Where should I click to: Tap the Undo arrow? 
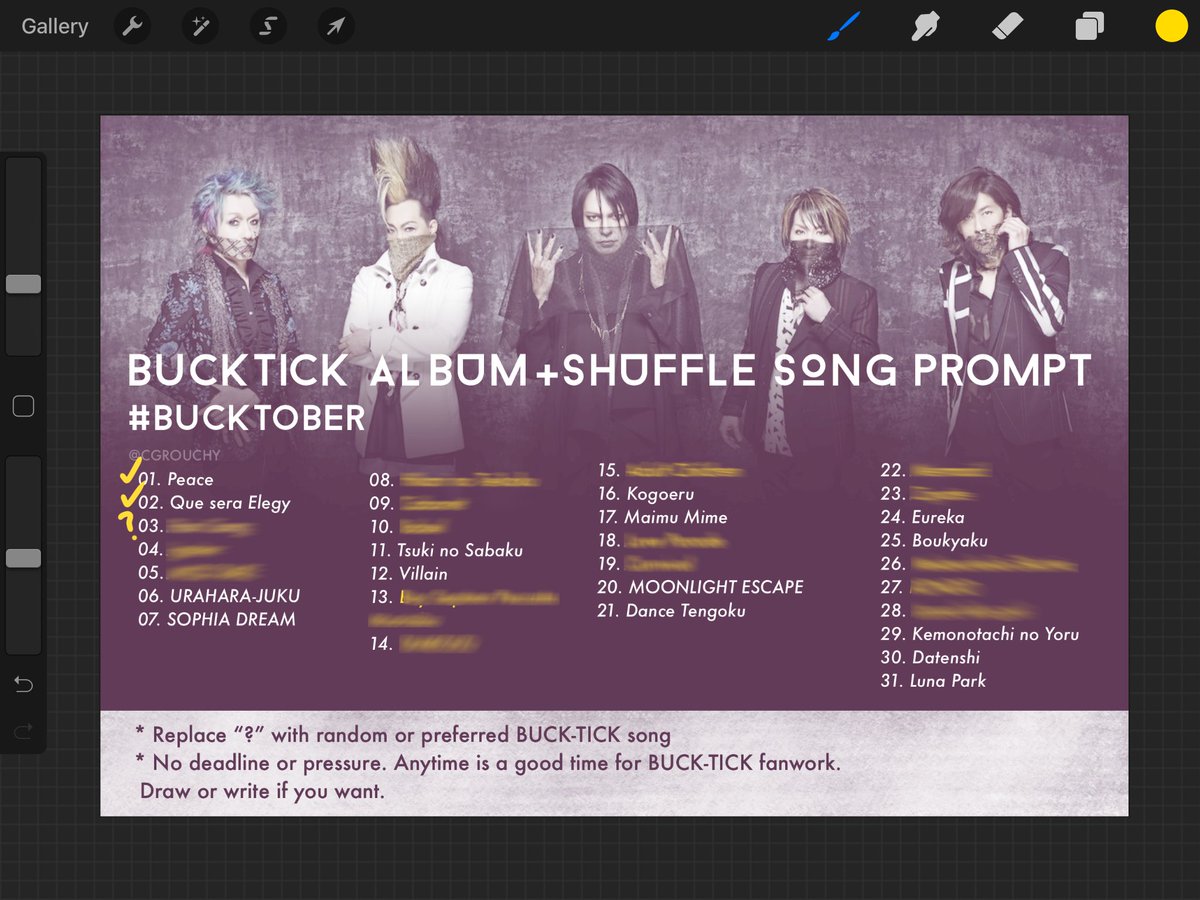pyautogui.click(x=23, y=685)
